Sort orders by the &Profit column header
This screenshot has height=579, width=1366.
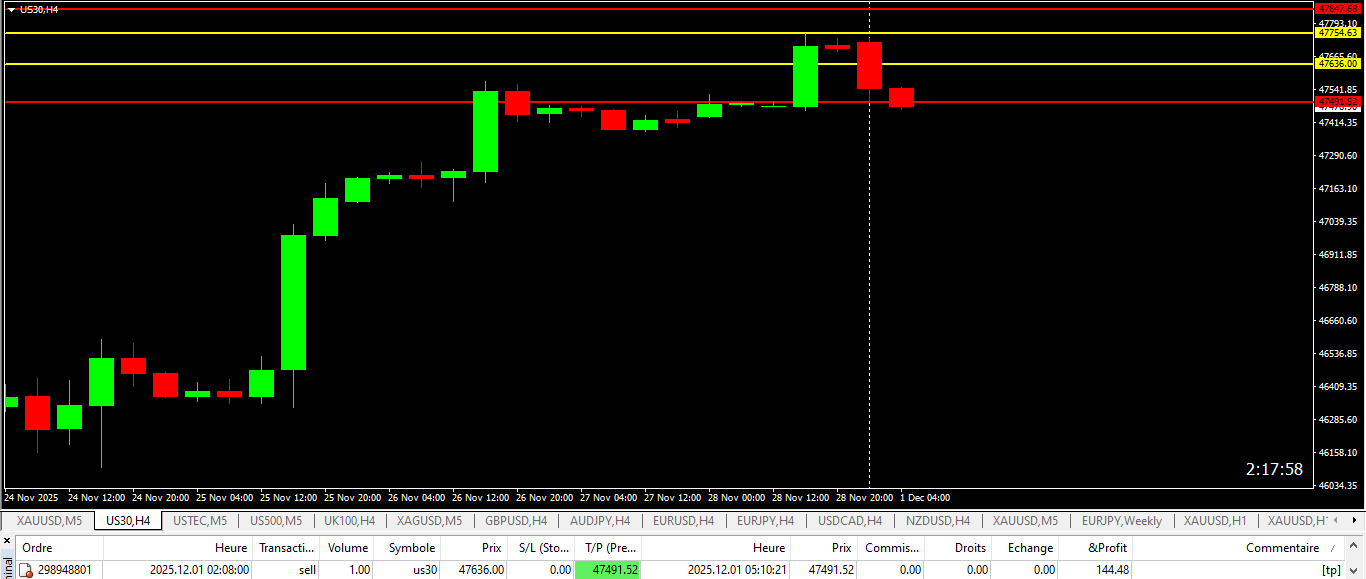point(1106,548)
